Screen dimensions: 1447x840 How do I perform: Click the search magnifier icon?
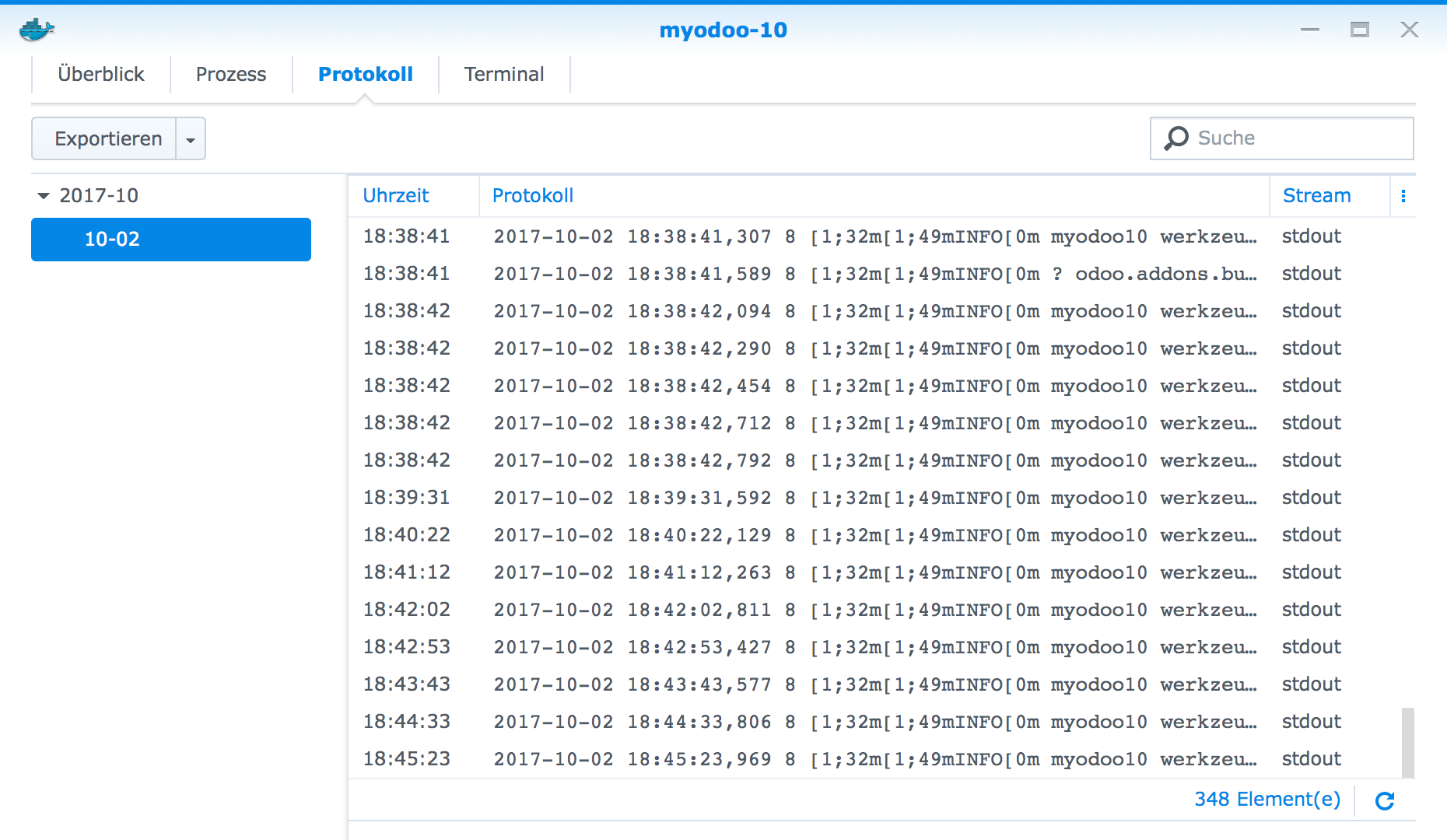(x=1177, y=138)
